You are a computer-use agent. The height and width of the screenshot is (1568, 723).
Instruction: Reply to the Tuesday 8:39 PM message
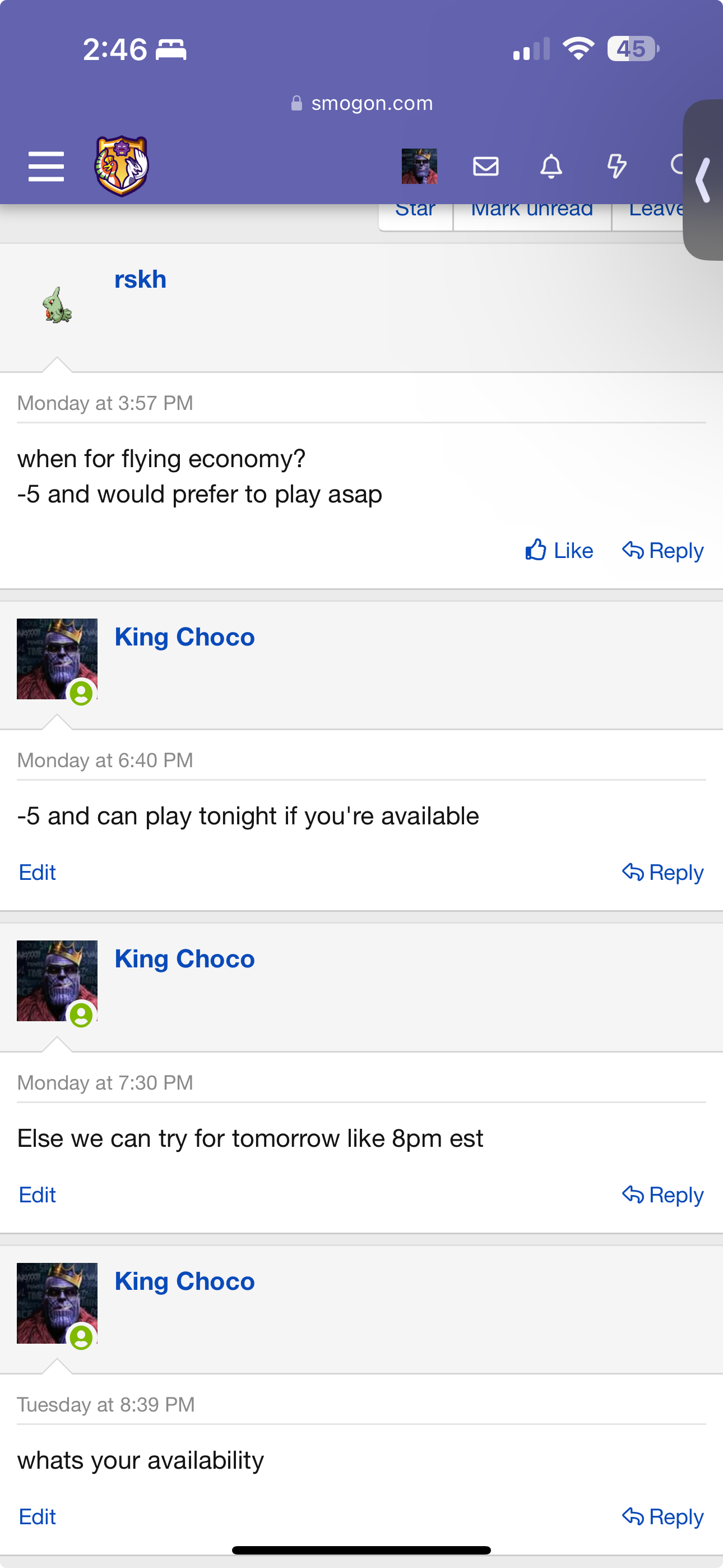click(662, 1517)
